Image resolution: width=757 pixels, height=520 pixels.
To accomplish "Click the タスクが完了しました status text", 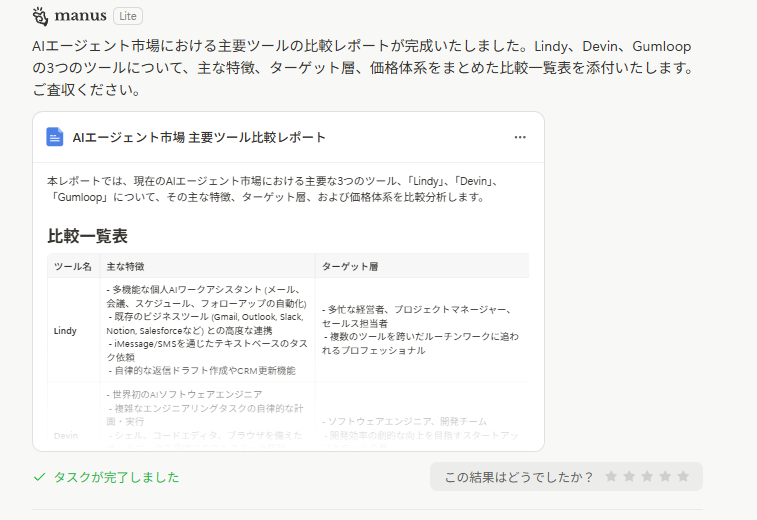I will [116, 477].
